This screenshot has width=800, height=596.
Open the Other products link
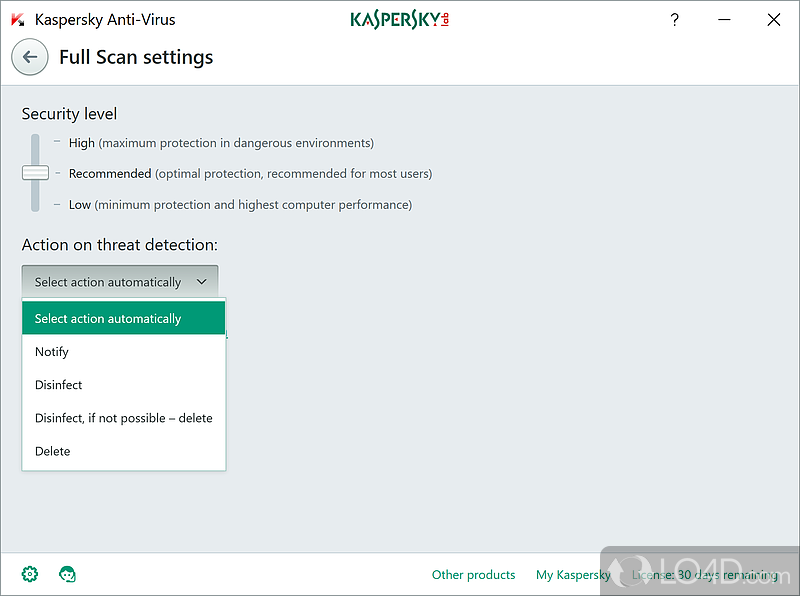point(473,575)
